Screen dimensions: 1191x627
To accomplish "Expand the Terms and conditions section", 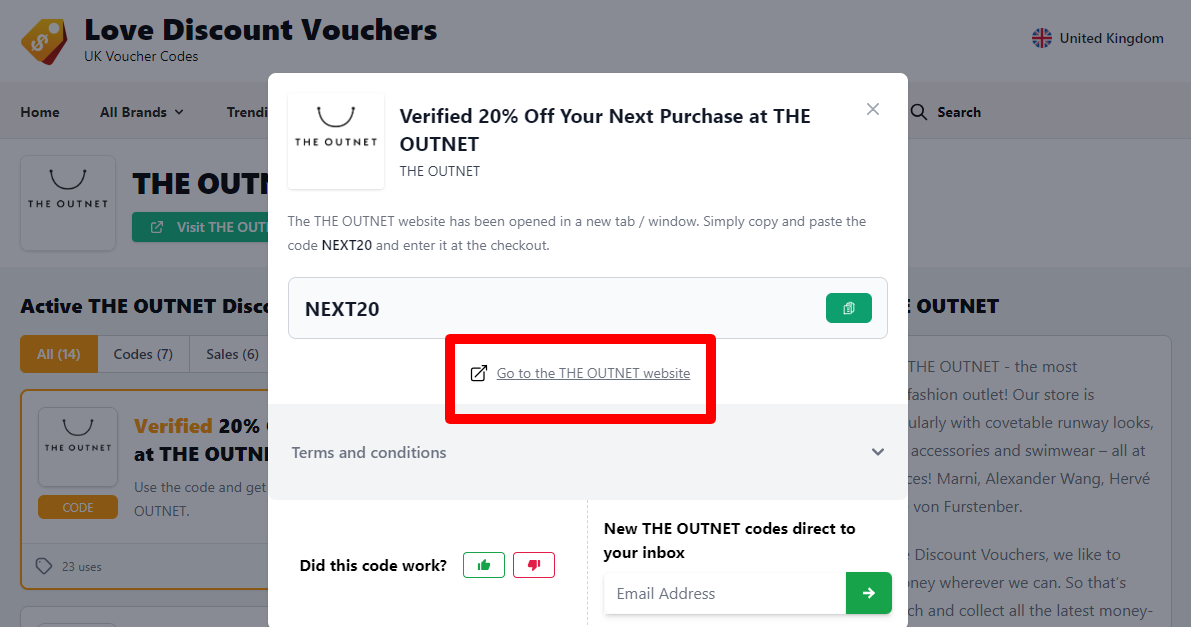I will [x=587, y=452].
